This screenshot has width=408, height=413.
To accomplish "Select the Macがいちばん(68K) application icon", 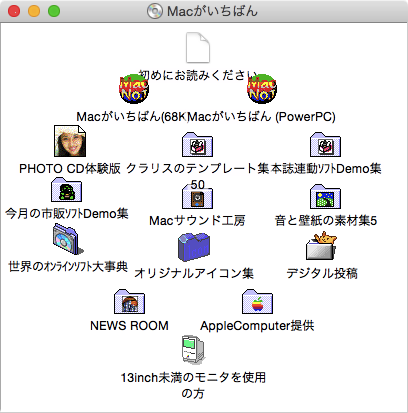I will pos(134,89).
